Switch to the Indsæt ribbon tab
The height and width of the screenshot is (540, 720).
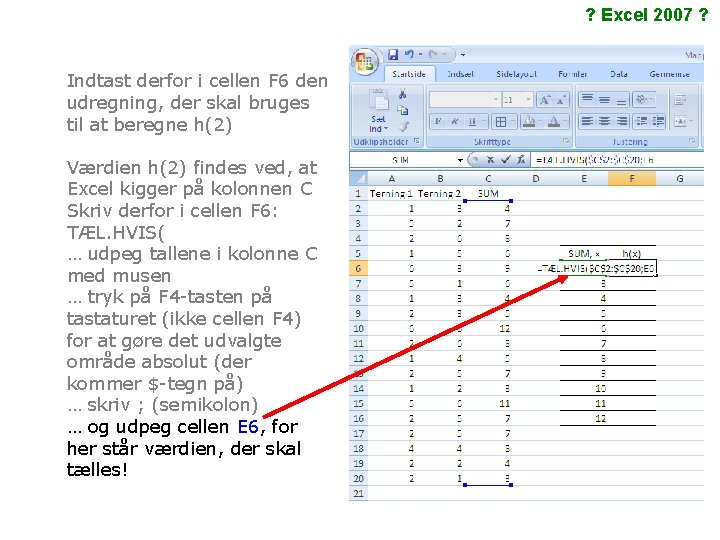pos(461,74)
